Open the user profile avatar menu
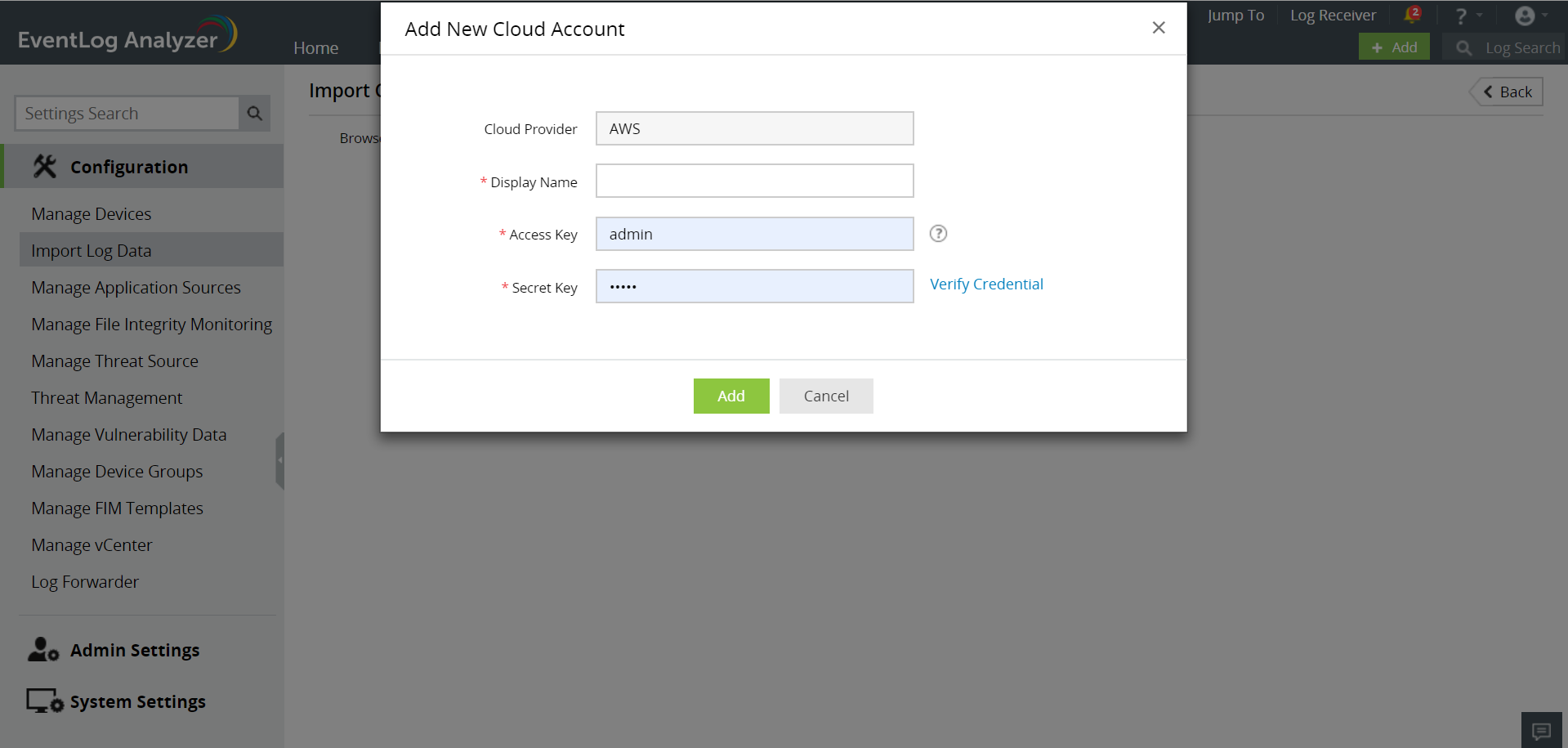The width and height of the screenshot is (1568, 748). [x=1525, y=16]
